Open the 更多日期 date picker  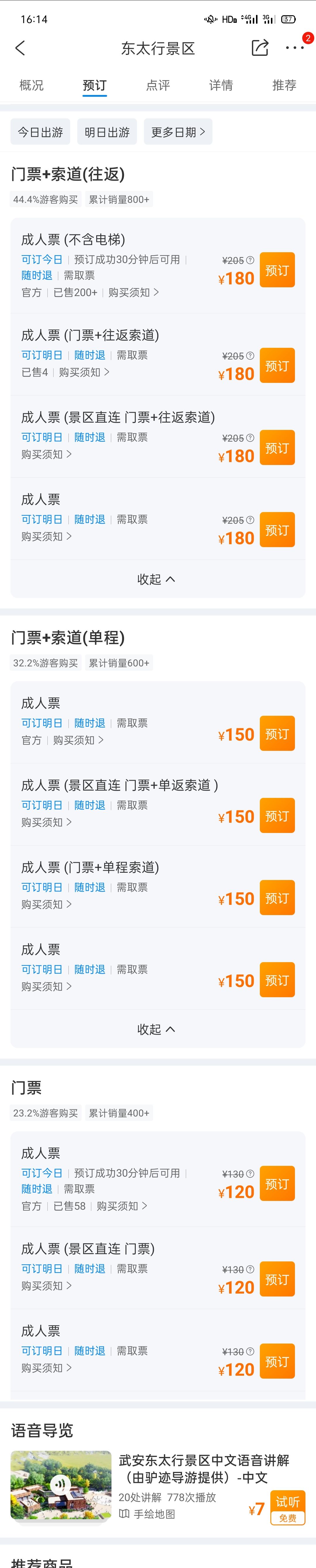(178, 132)
